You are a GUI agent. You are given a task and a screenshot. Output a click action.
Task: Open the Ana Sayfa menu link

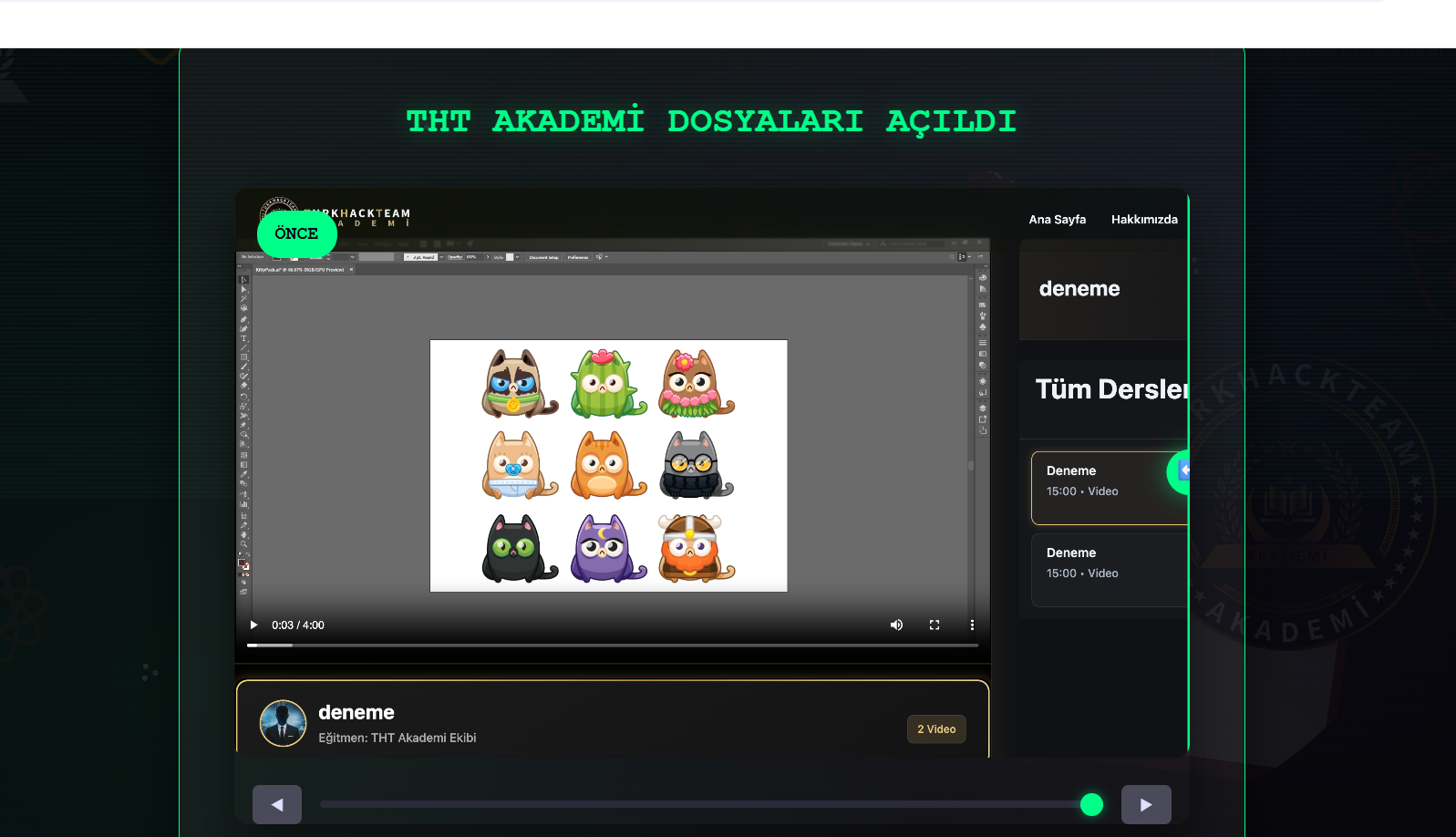1058,220
